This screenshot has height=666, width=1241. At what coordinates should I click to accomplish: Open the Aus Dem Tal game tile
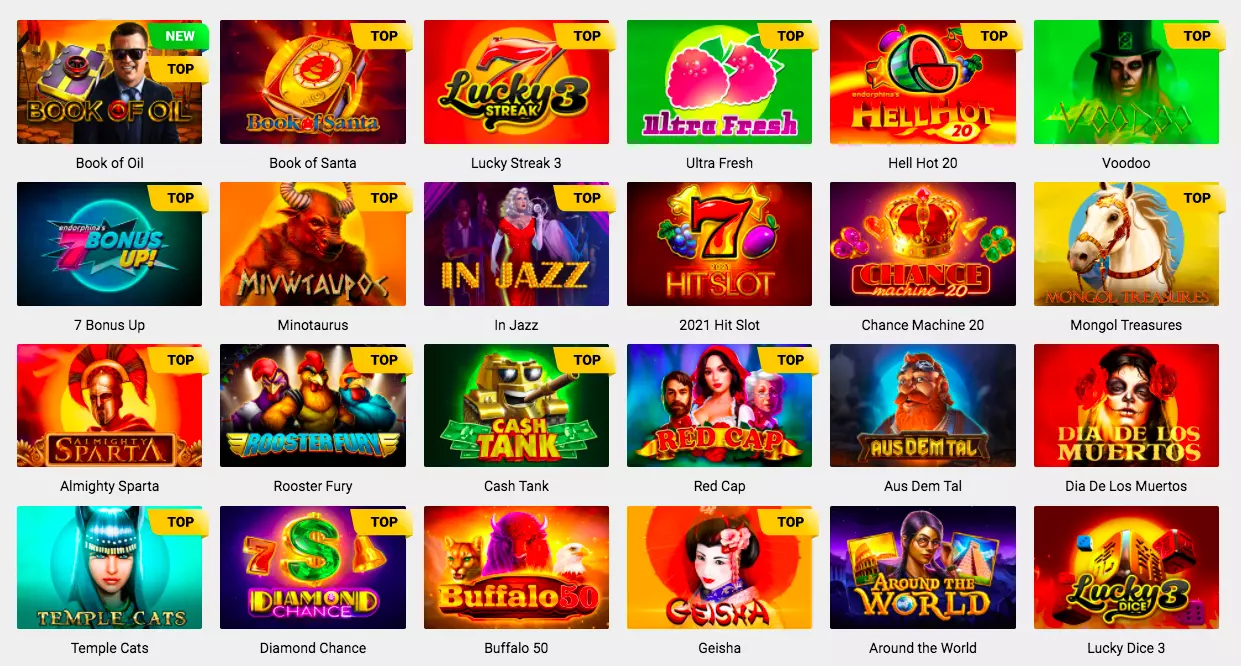click(923, 406)
